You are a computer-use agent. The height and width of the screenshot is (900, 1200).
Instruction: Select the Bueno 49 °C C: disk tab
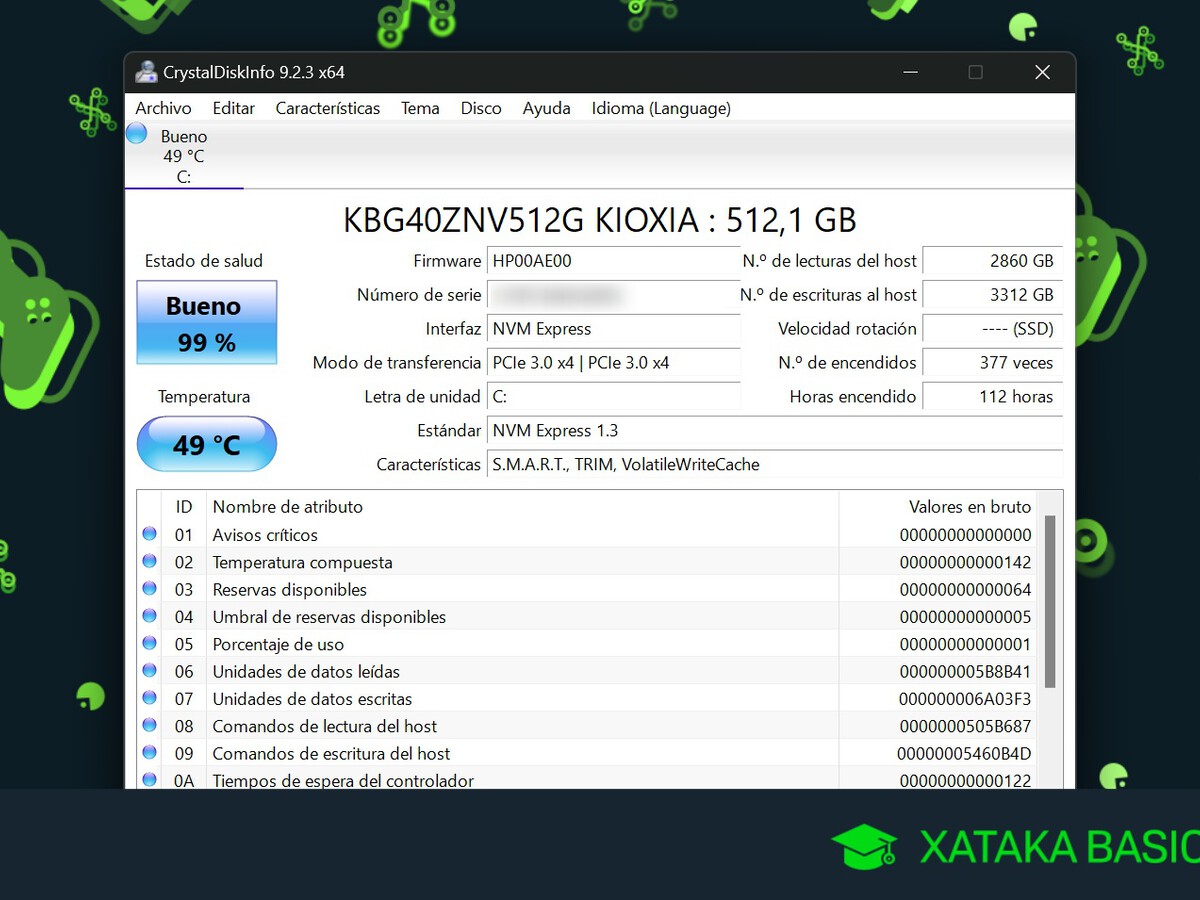(183, 156)
